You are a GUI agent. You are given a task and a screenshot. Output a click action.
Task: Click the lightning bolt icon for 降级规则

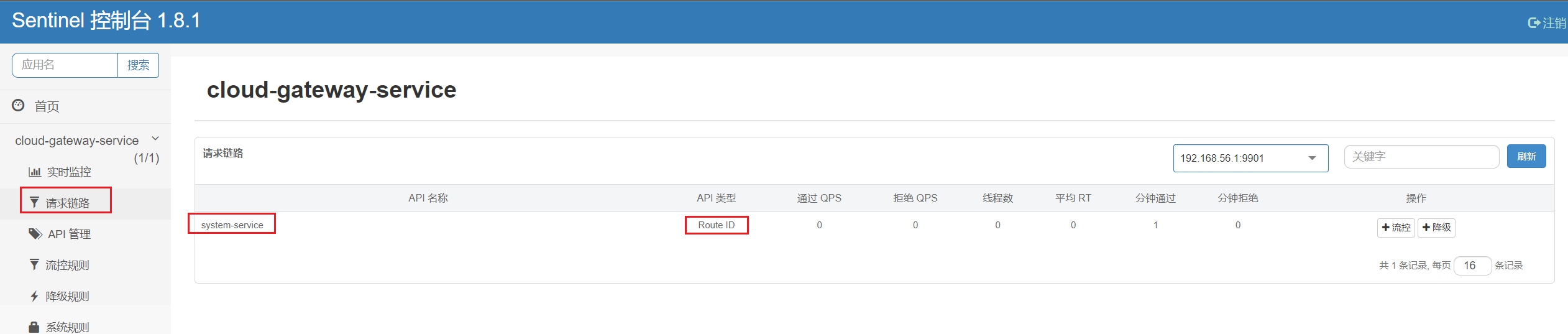click(x=35, y=296)
